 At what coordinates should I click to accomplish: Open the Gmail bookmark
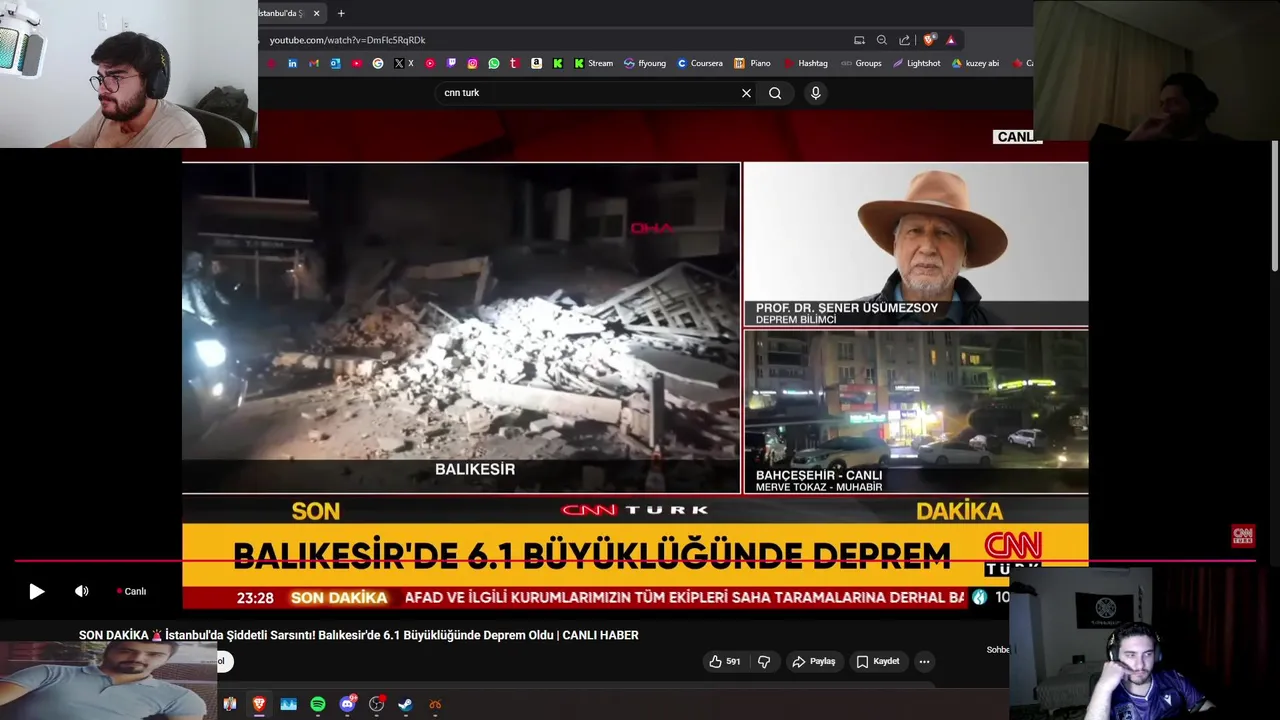point(314,63)
